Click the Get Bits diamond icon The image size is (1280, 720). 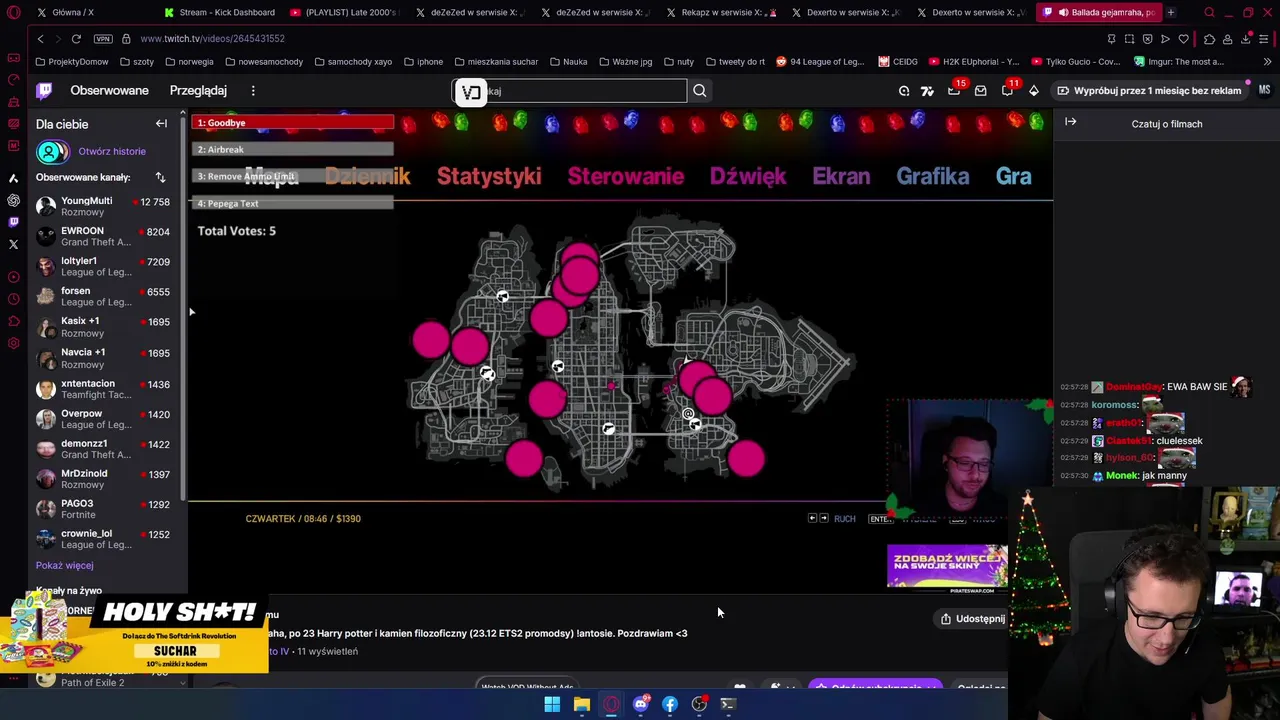coord(1034,91)
